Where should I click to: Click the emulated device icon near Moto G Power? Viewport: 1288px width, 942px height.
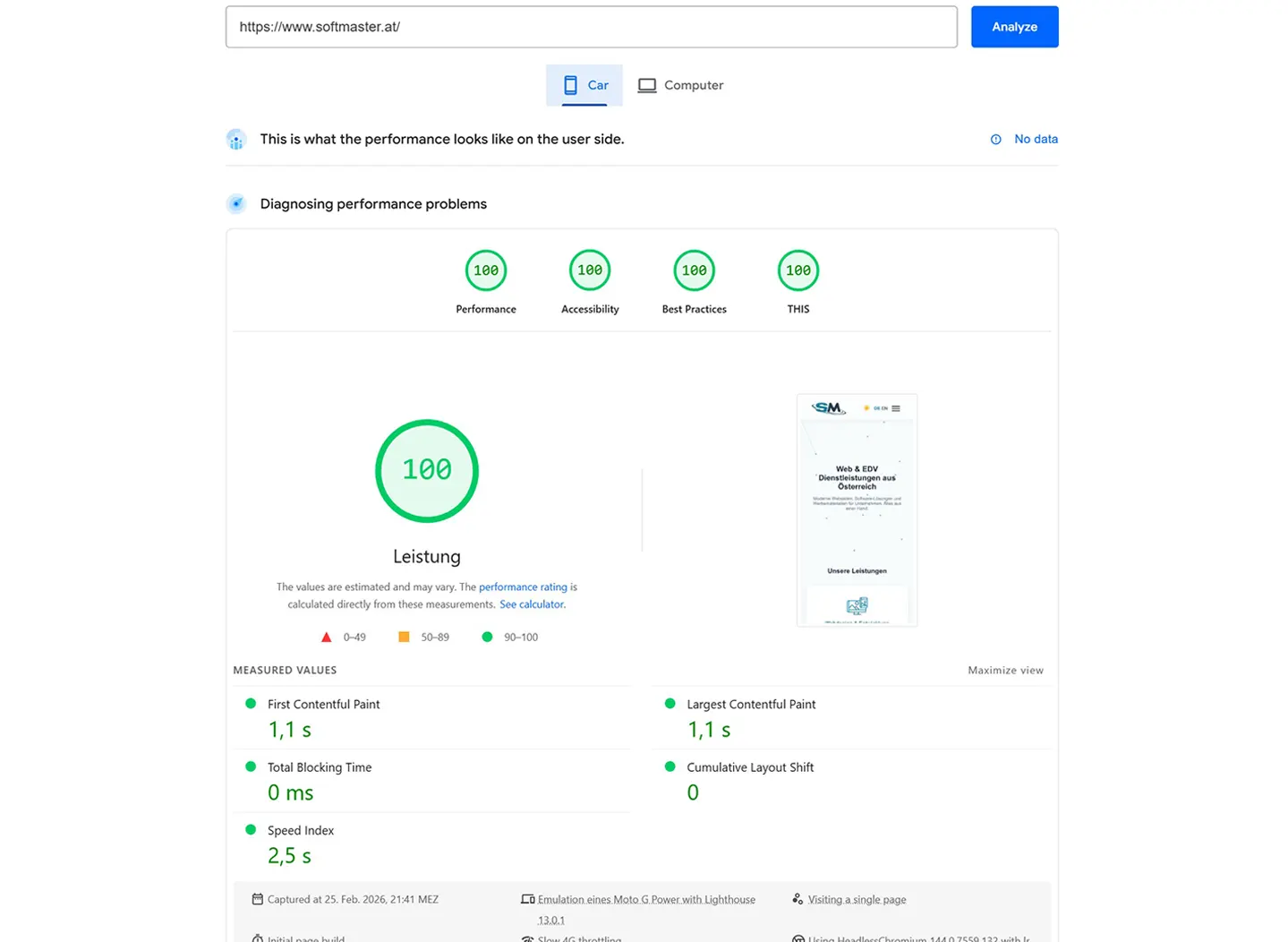click(529, 899)
